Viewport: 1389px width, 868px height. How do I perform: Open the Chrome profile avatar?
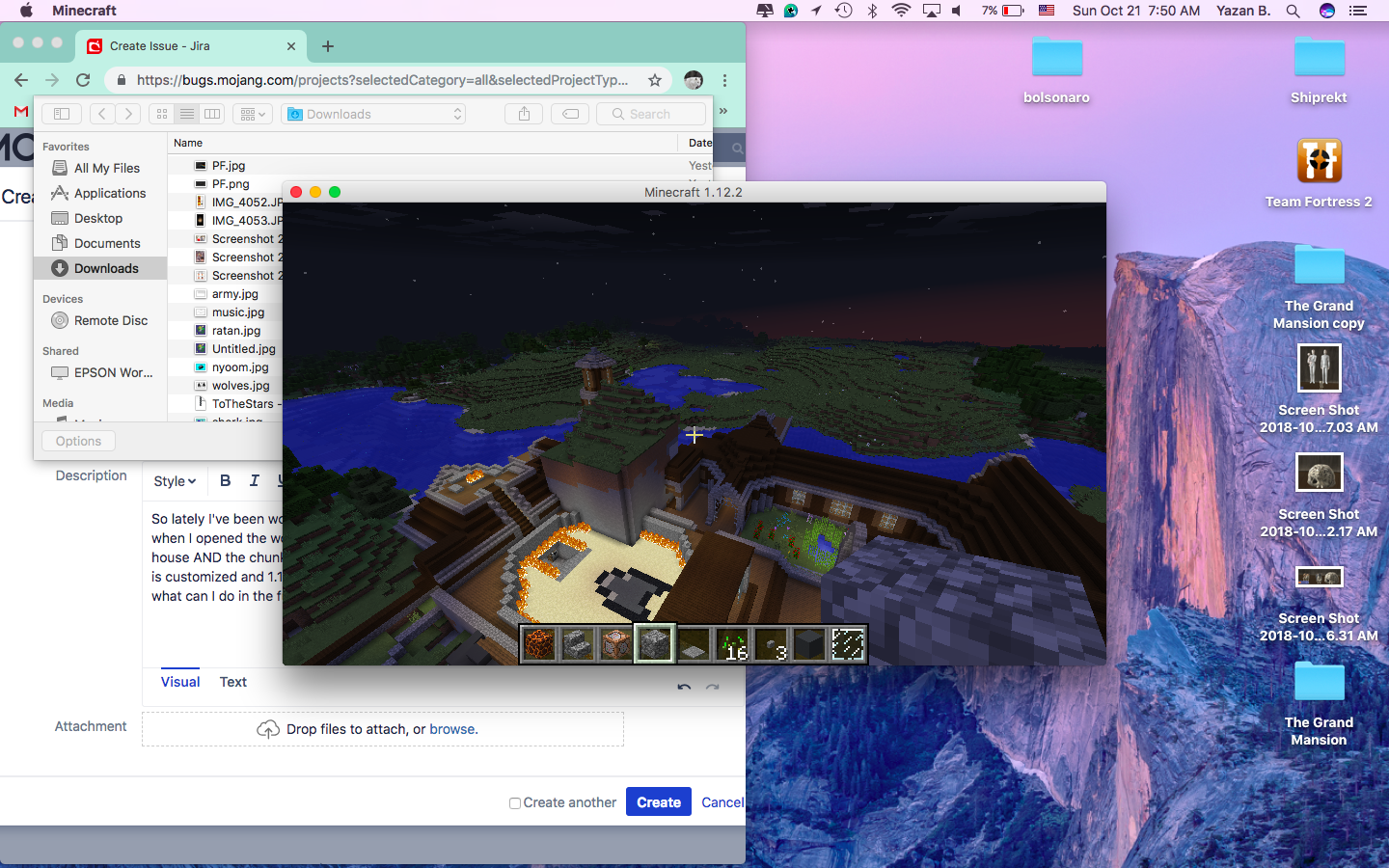[x=694, y=80]
